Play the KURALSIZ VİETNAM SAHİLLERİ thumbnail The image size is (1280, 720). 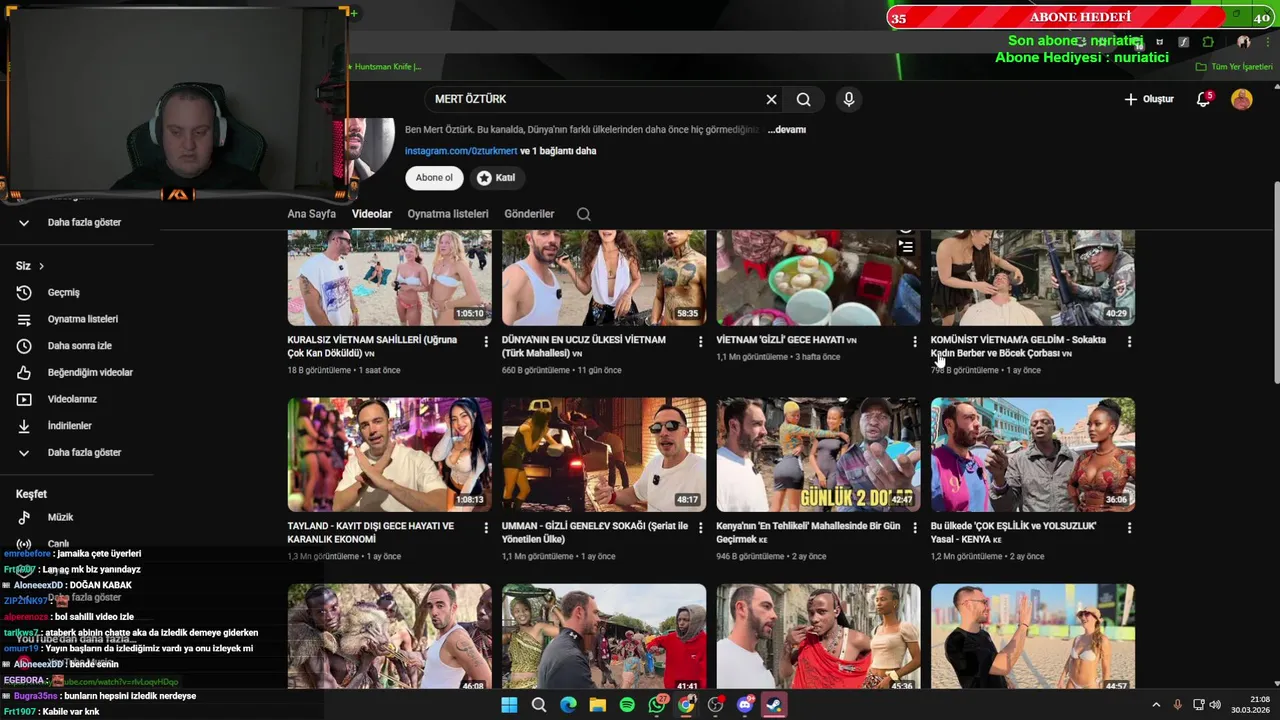pyautogui.click(x=390, y=277)
